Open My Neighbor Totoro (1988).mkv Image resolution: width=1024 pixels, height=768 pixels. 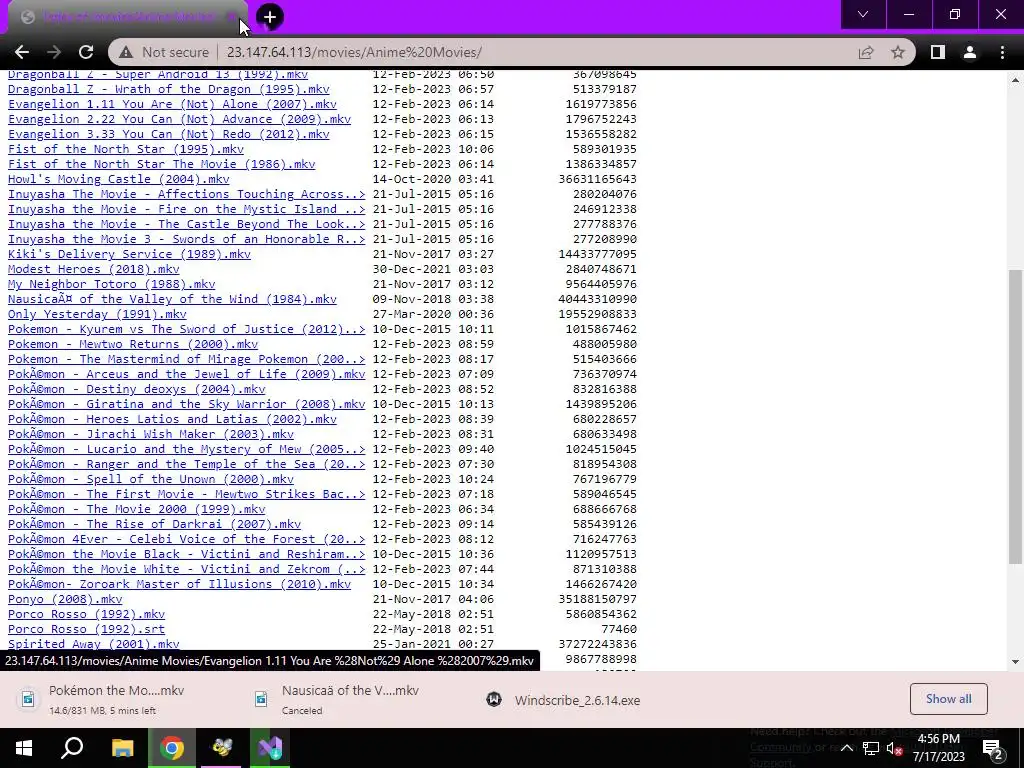(112, 285)
